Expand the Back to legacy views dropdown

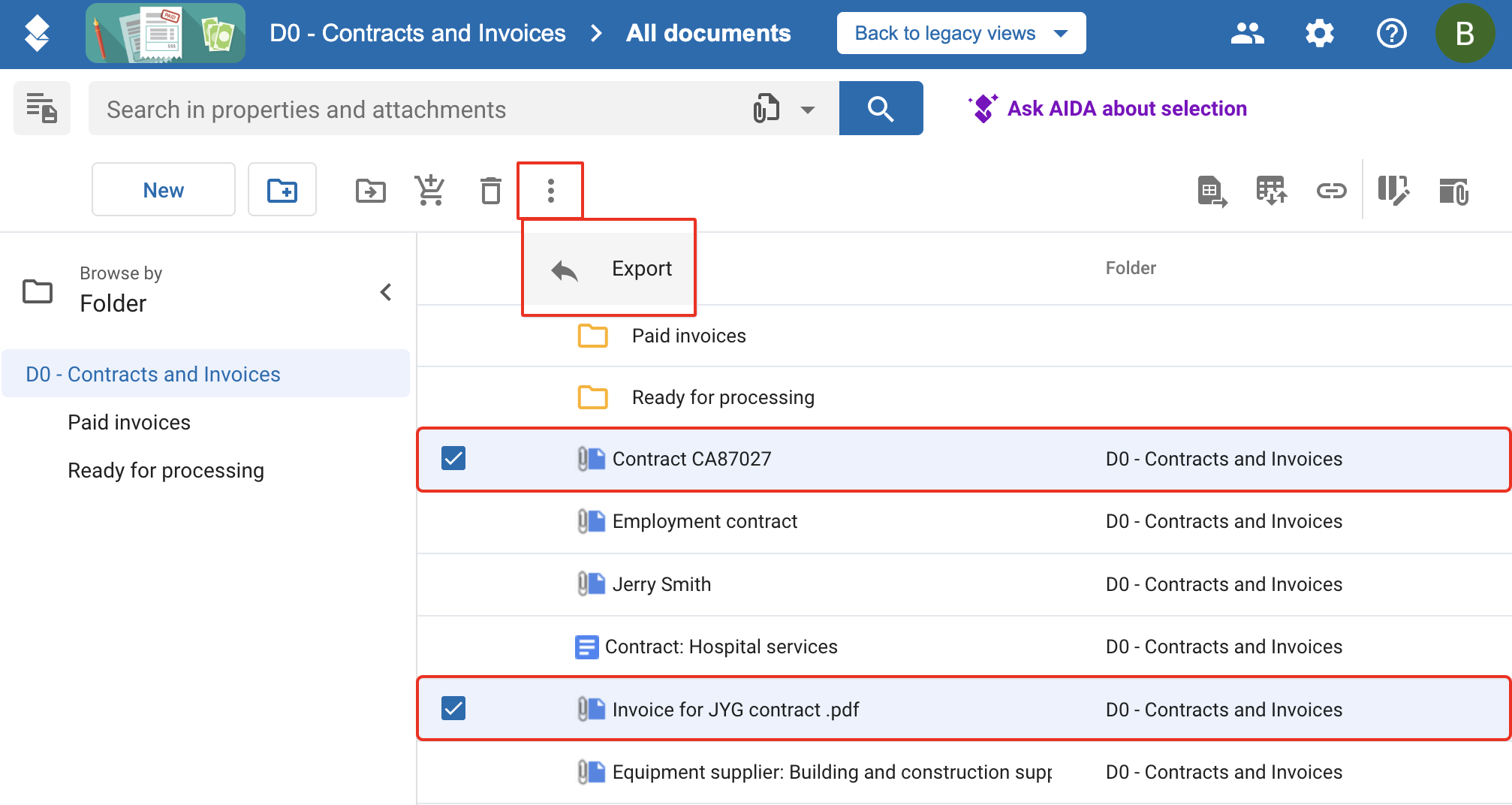click(x=961, y=33)
